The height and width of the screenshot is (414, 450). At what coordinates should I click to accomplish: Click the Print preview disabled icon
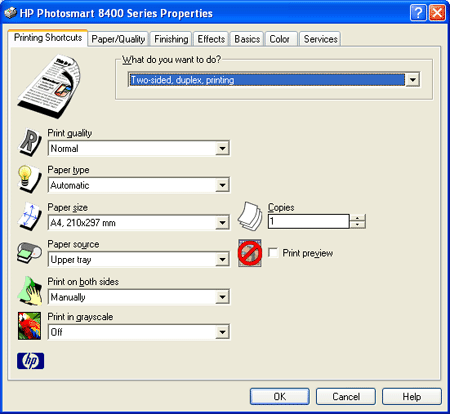point(250,253)
